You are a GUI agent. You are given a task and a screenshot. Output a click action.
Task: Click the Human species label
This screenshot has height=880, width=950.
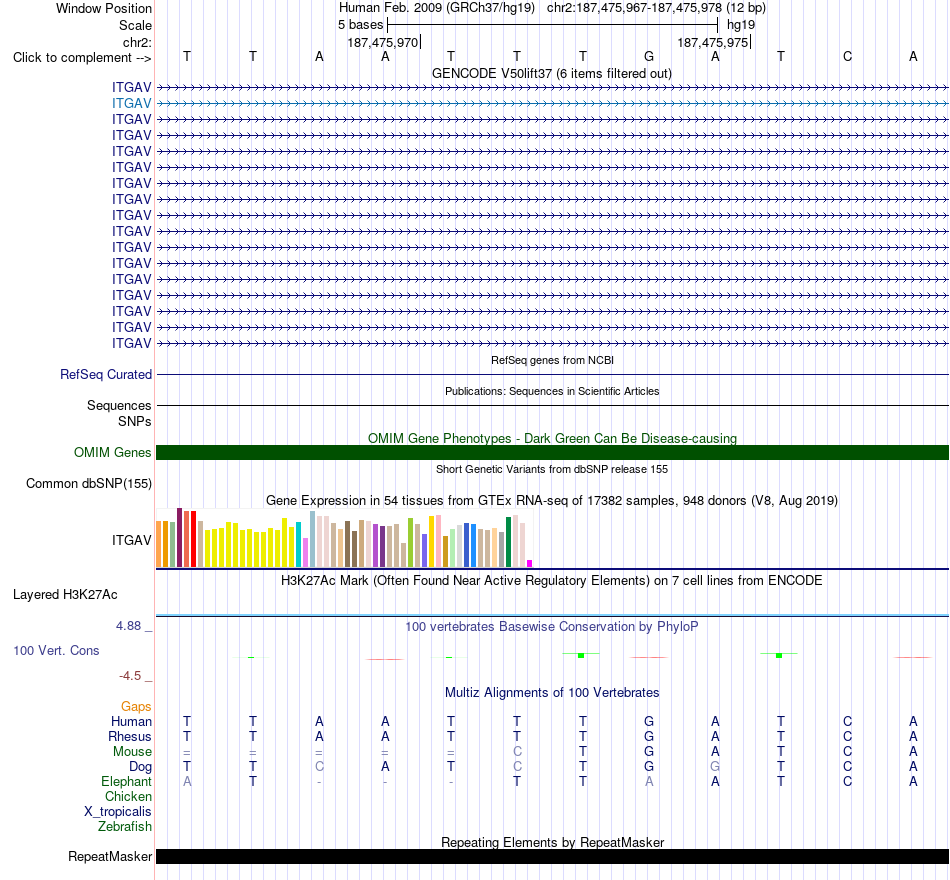tap(131, 721)
